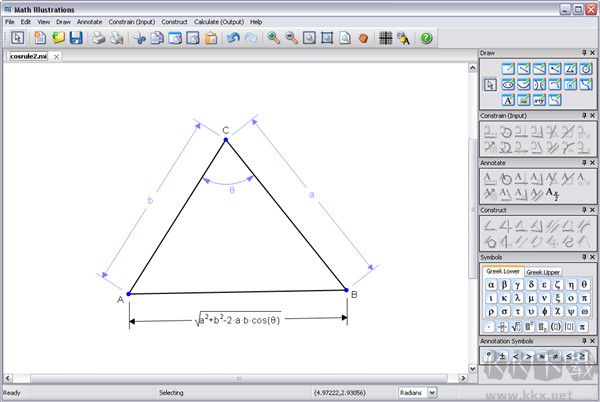Close the cosrule2.mi document tab
Image resolution: width=600 pixels, height=402 pixels.
click(57, 57)
